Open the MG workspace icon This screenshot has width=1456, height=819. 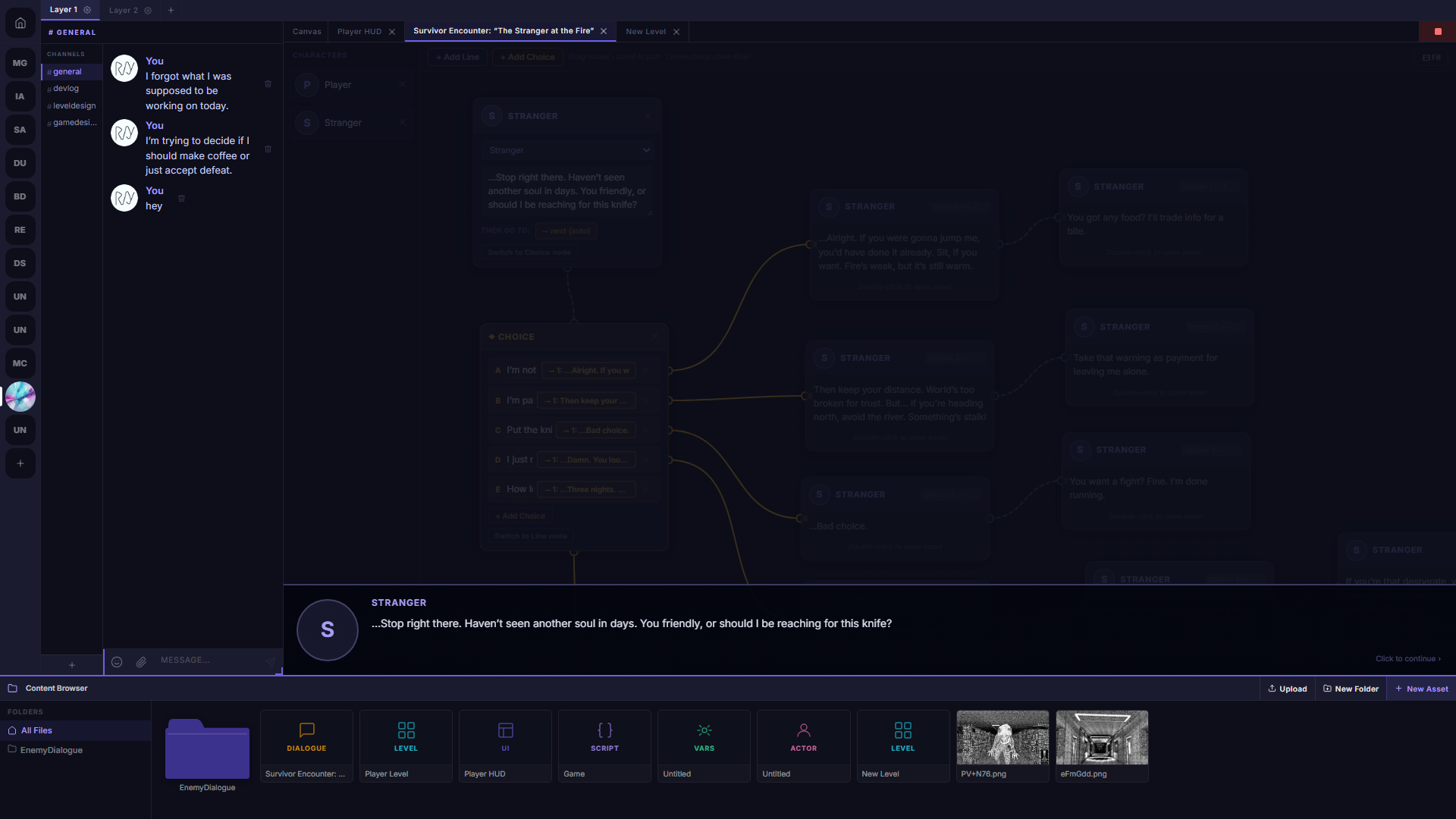[20, 63]
